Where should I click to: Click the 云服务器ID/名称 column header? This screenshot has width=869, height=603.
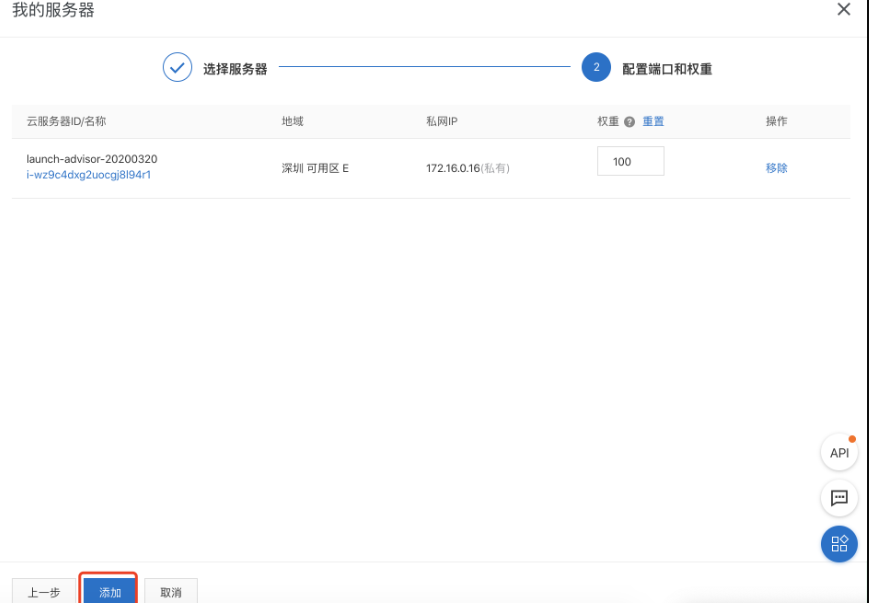(67, 120)
